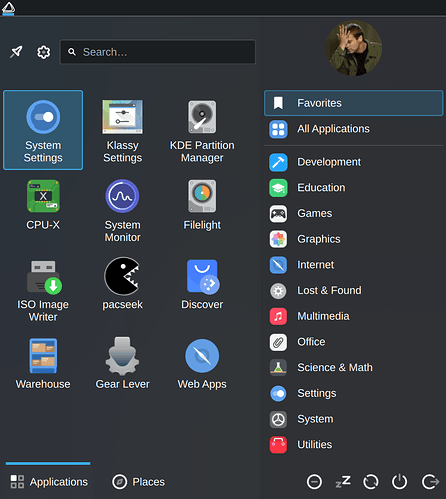Screen dimensions: 446x499
Task: Click the pin launcher icon beside settings gear
Action: pos(16,52)
